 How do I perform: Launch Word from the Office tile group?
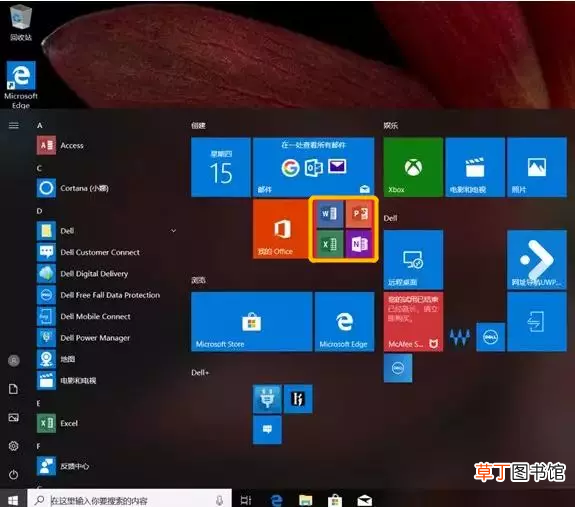(329, 214)
